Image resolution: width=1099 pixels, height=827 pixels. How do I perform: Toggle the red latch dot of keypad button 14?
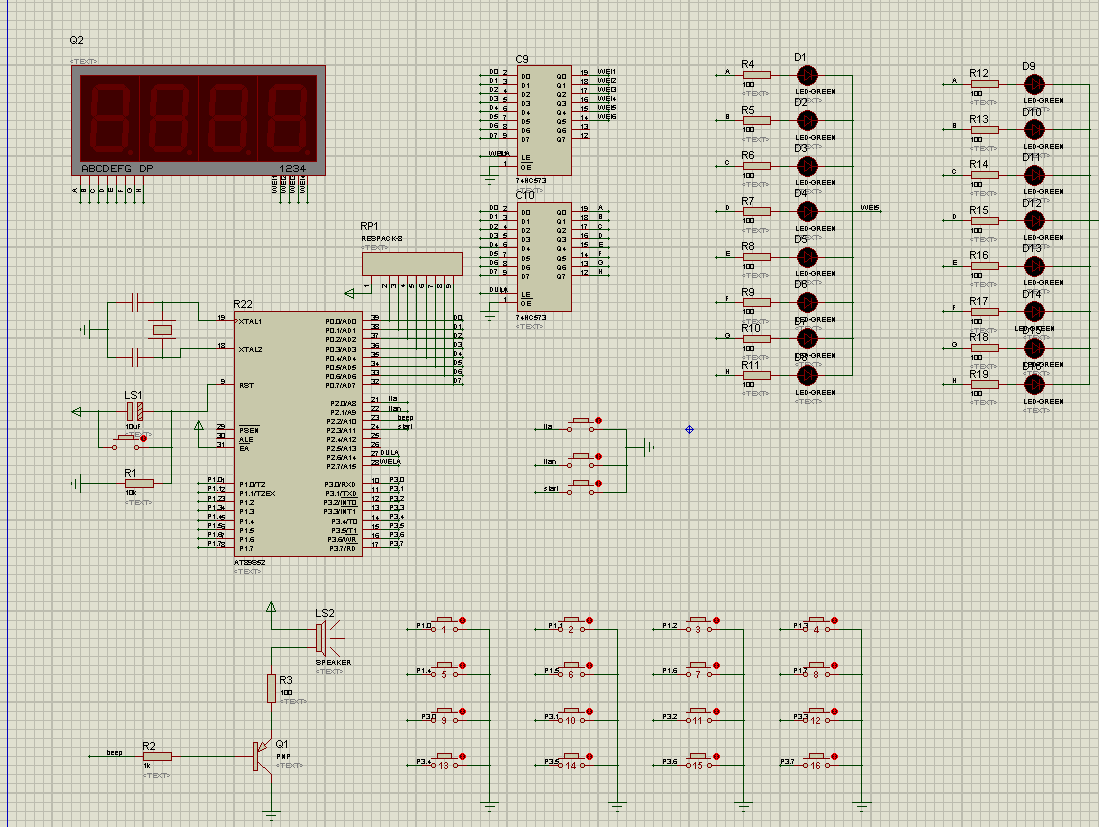(589, 757)
